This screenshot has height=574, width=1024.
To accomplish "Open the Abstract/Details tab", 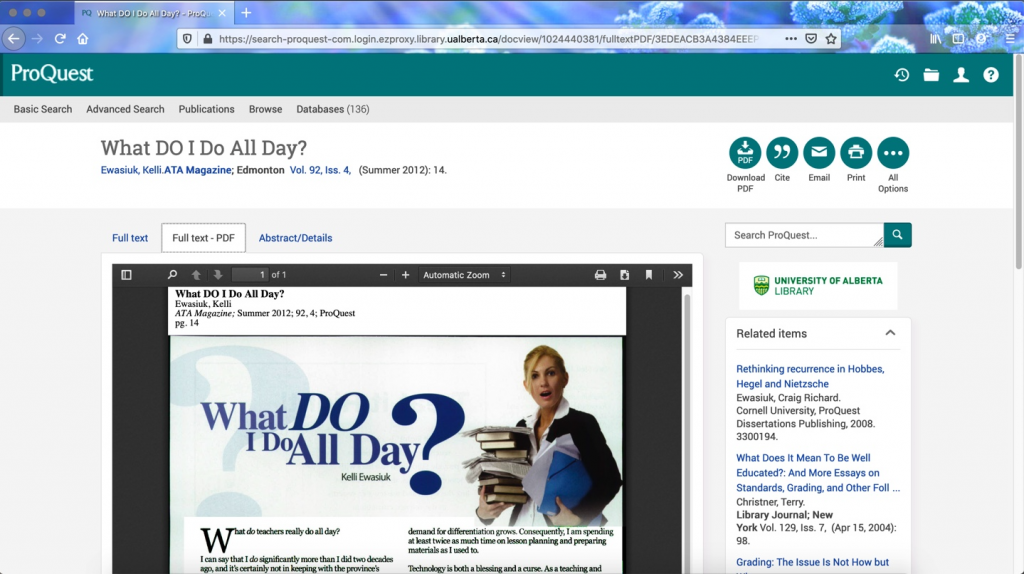I will point(295,238).
